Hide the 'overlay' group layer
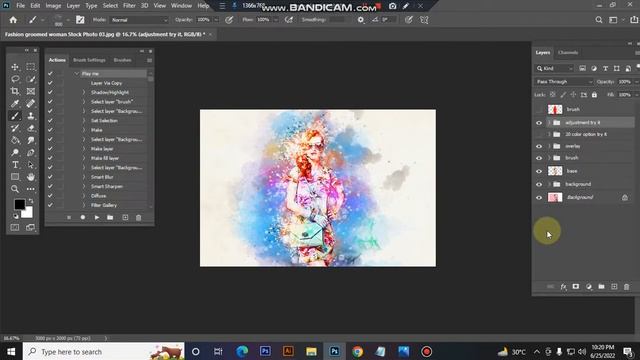 pos(539,146)
